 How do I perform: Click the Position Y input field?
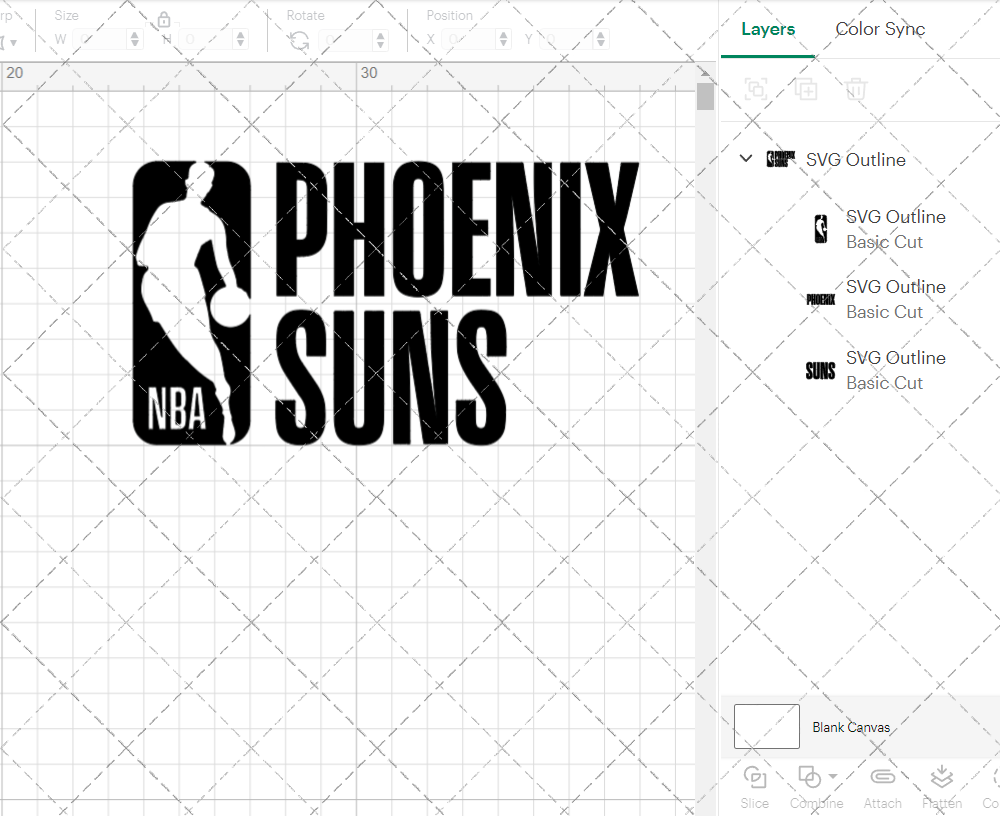566,40
